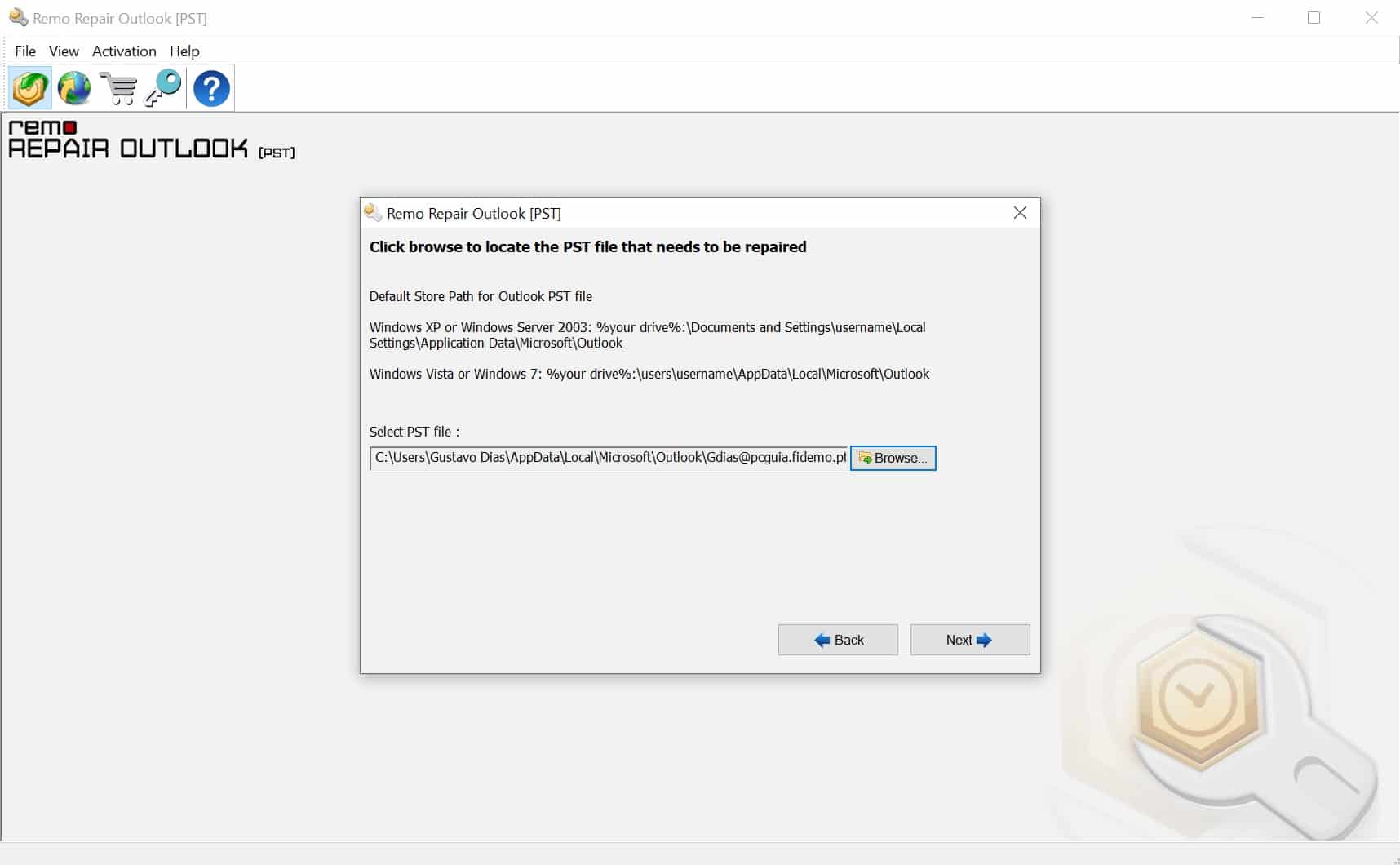Viewport: 1400px width, 865px height.
Task: Focus the Select PST file path field
Action: [609, 458]
